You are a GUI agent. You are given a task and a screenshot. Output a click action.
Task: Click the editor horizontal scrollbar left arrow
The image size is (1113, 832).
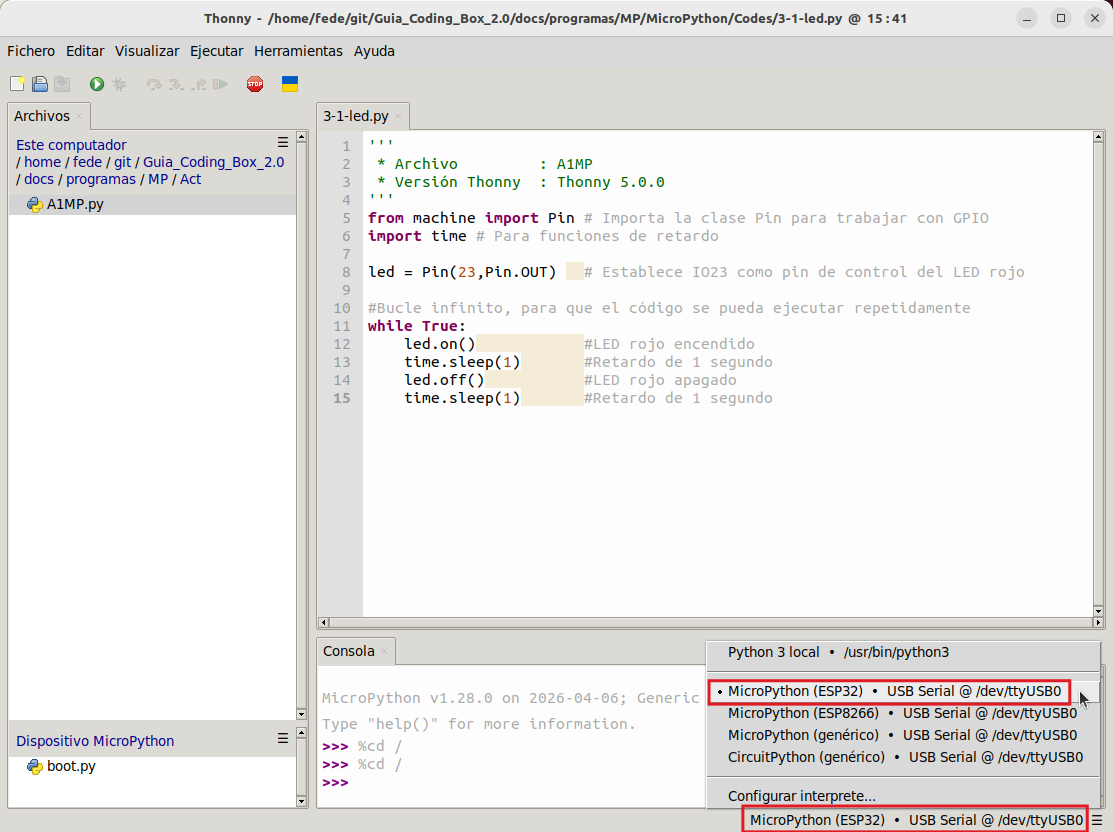[324, 623]
